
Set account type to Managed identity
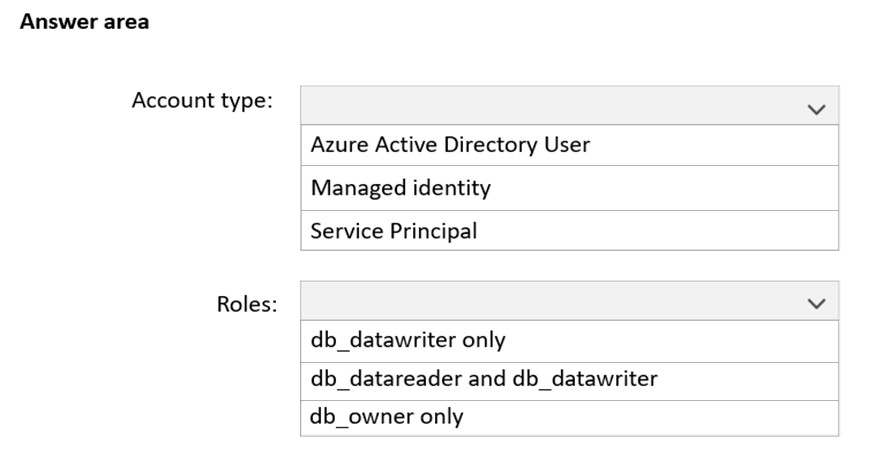point(569,188)
